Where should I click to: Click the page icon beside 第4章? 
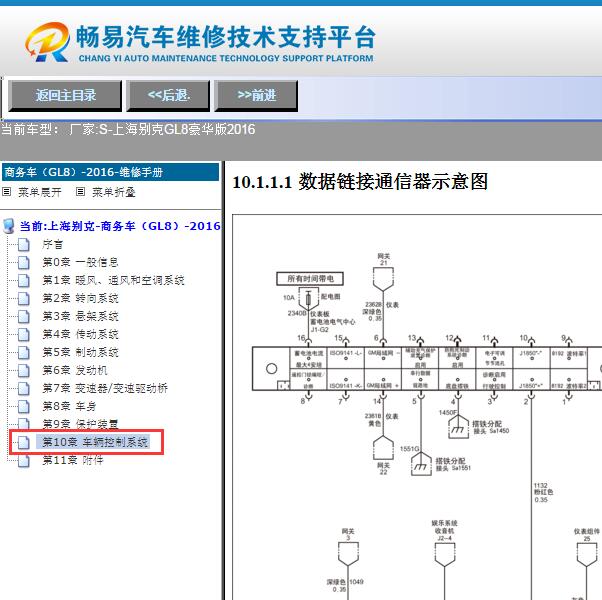pyautogui.click(x=24, y=334)
